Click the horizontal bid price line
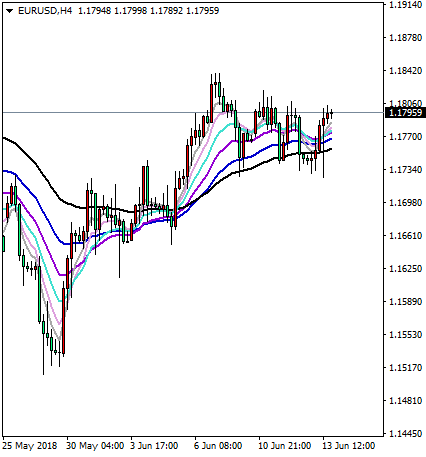This screenshot has width=426, height=457. (193, 112)
